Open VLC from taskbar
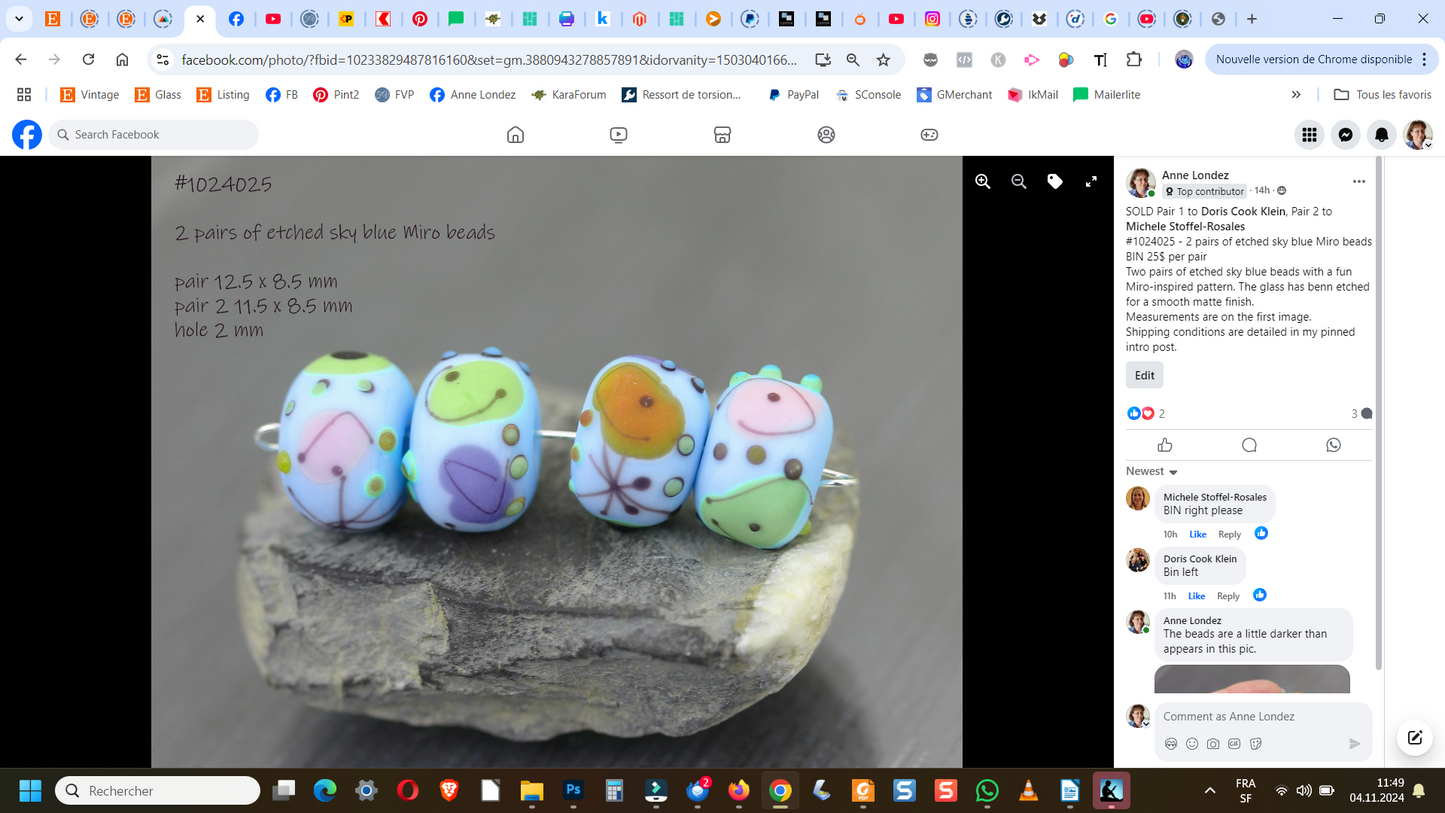Image resolution: width=1445 pixels, height=813 pixels. (x=1028, y=790)
